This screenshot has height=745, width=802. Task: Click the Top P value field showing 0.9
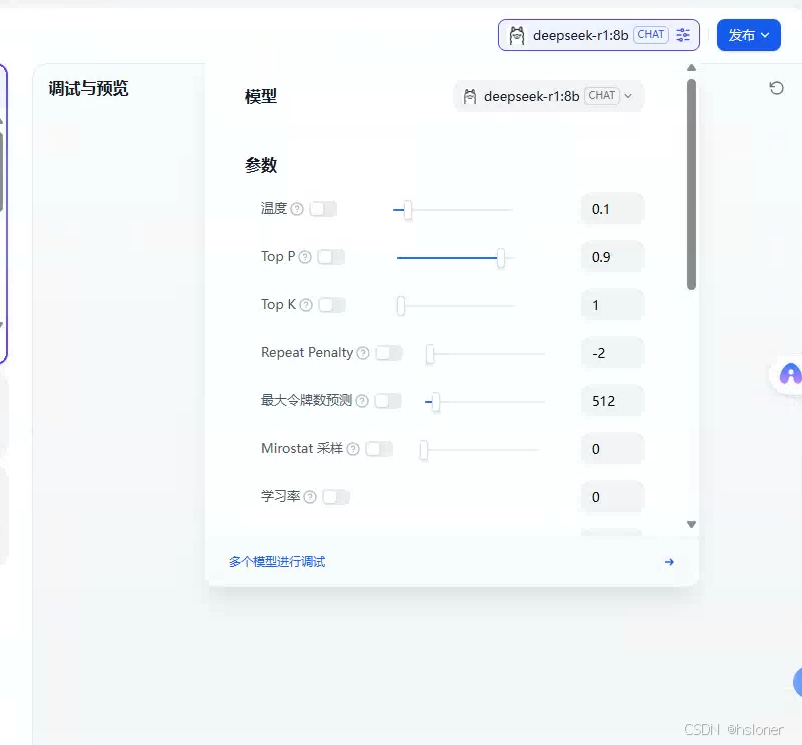click(612, 257)
